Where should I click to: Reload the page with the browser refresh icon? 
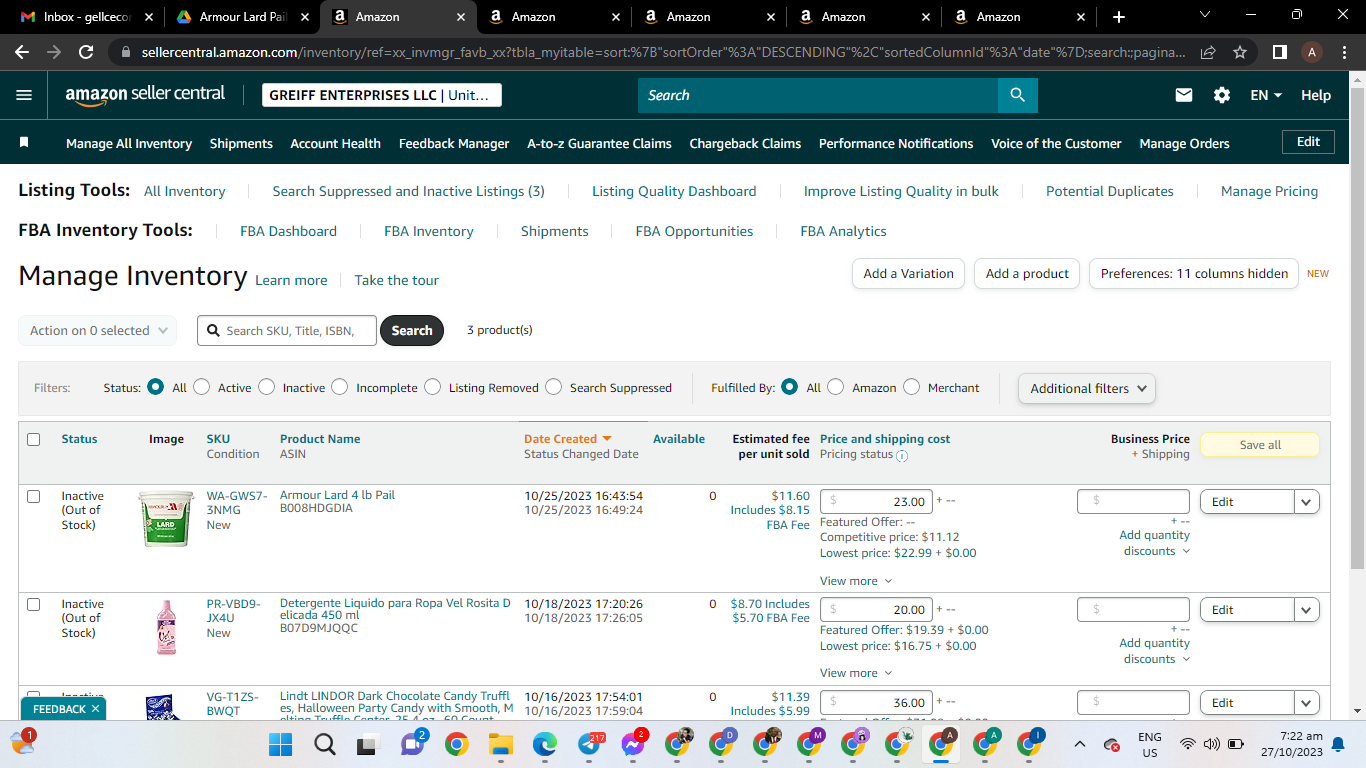86,52
